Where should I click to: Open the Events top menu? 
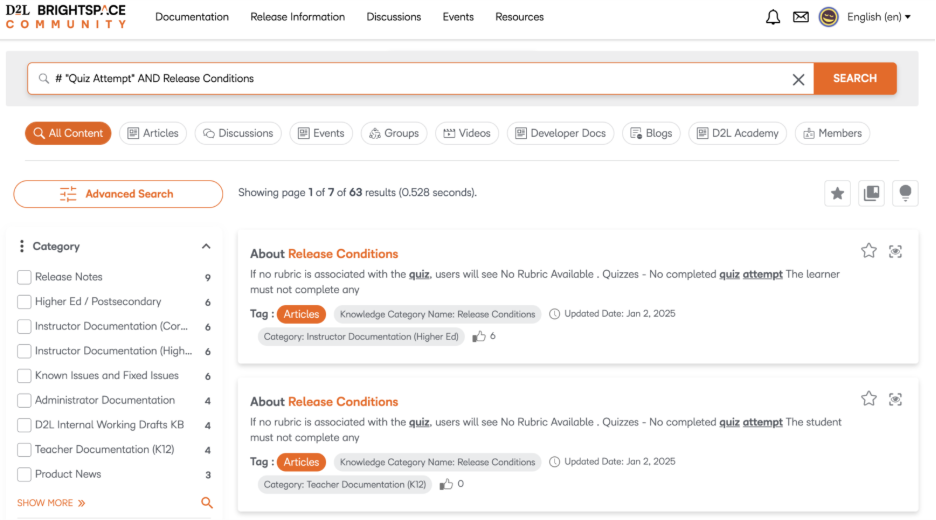pos(458,17)
